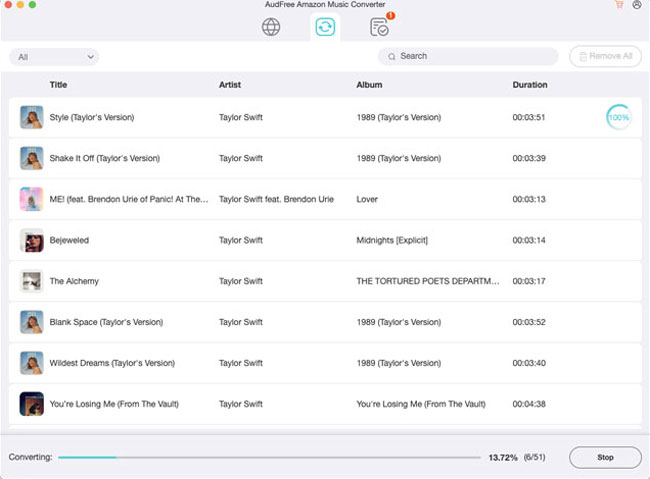This screenshot has height=479, width=650.
Task: Click album art for You're Losing Me
Action: pyautogui.click(x=32, y=404)
